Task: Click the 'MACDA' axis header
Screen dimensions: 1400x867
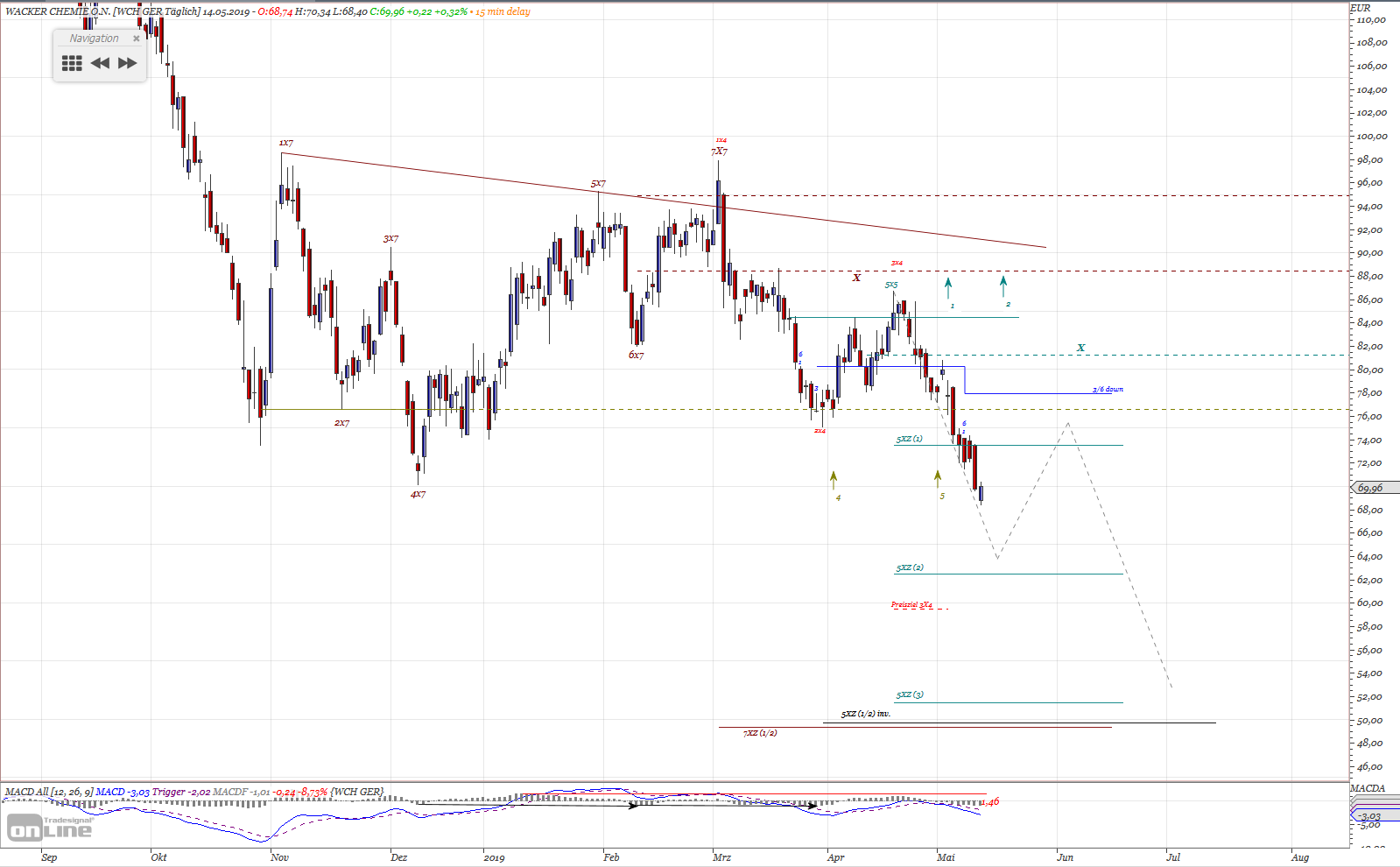Action: tap(1368, 788)
